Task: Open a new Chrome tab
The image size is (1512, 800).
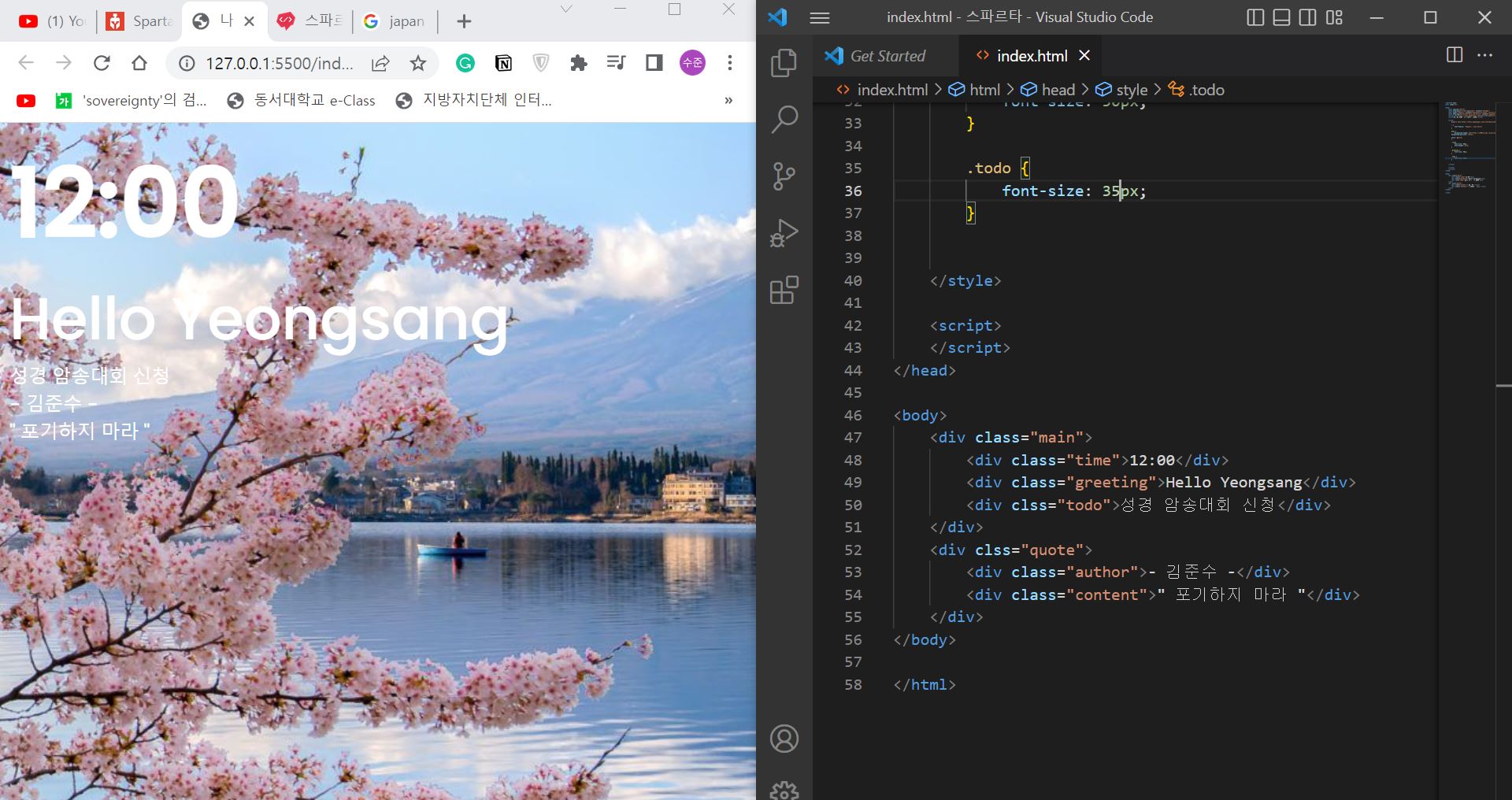Action: [464, 21]
